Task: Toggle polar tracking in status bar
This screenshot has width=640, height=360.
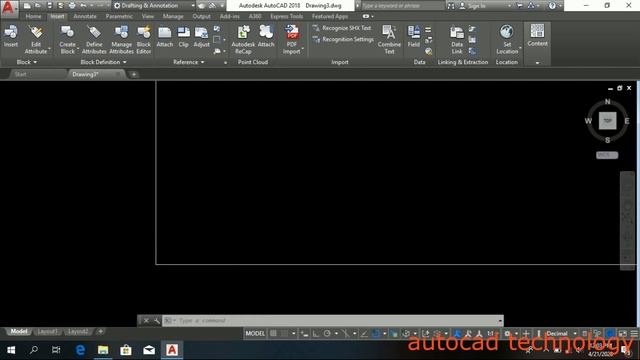Action: [x=327, y=333]
